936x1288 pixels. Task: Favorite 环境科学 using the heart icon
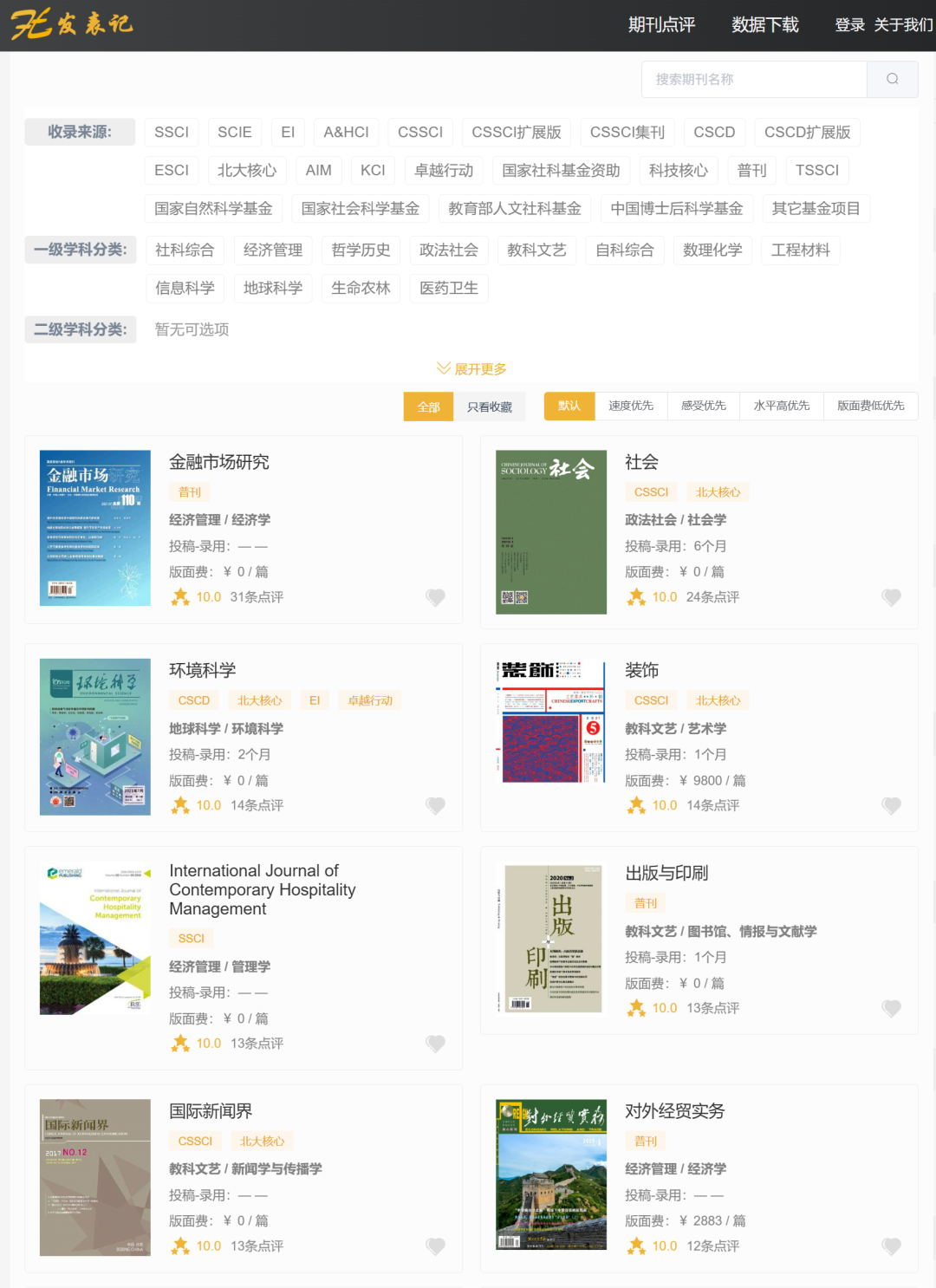click(435, 805)
